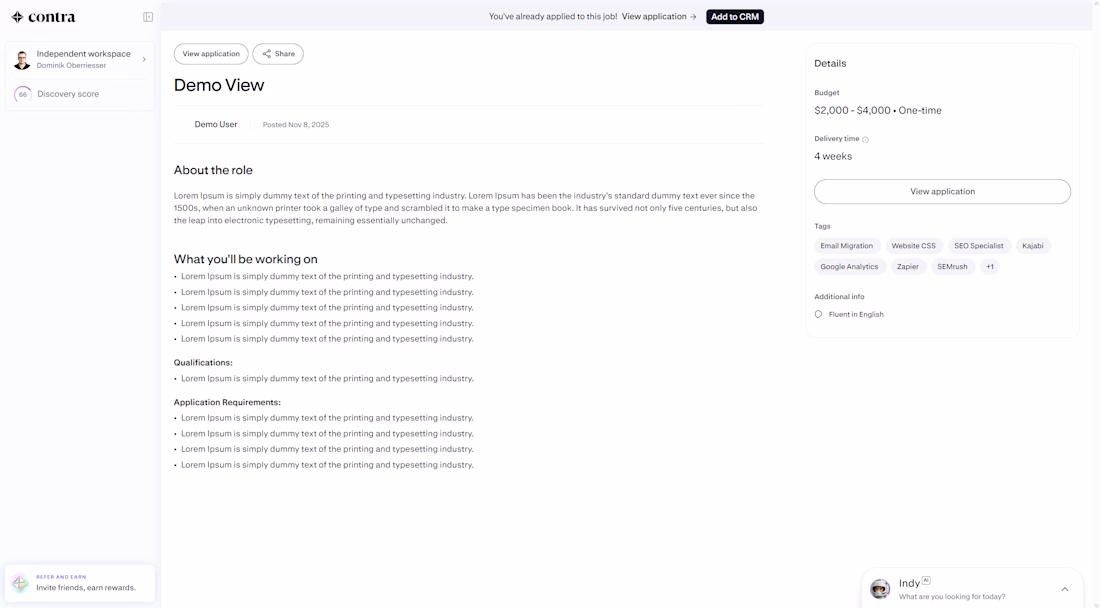The height and width of the screenshot is (608, 1100).
Task: Collapse the sidebar panel icon
Action: tap(148, 17)
